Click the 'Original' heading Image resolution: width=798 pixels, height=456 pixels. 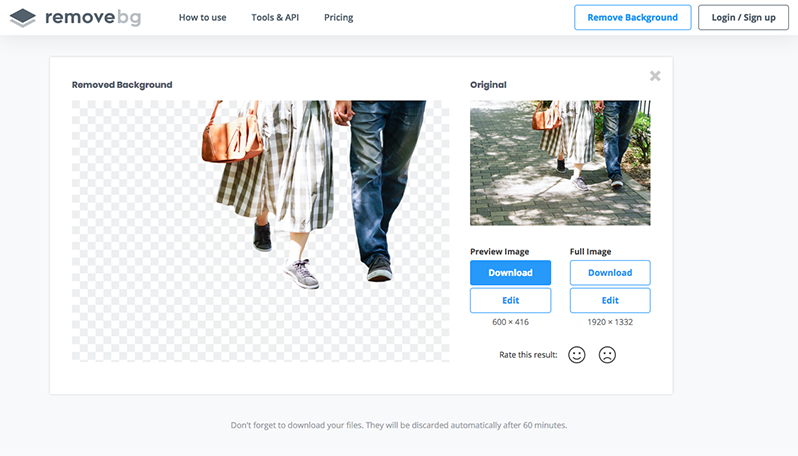pyautogui.click(x=488, y=85)
